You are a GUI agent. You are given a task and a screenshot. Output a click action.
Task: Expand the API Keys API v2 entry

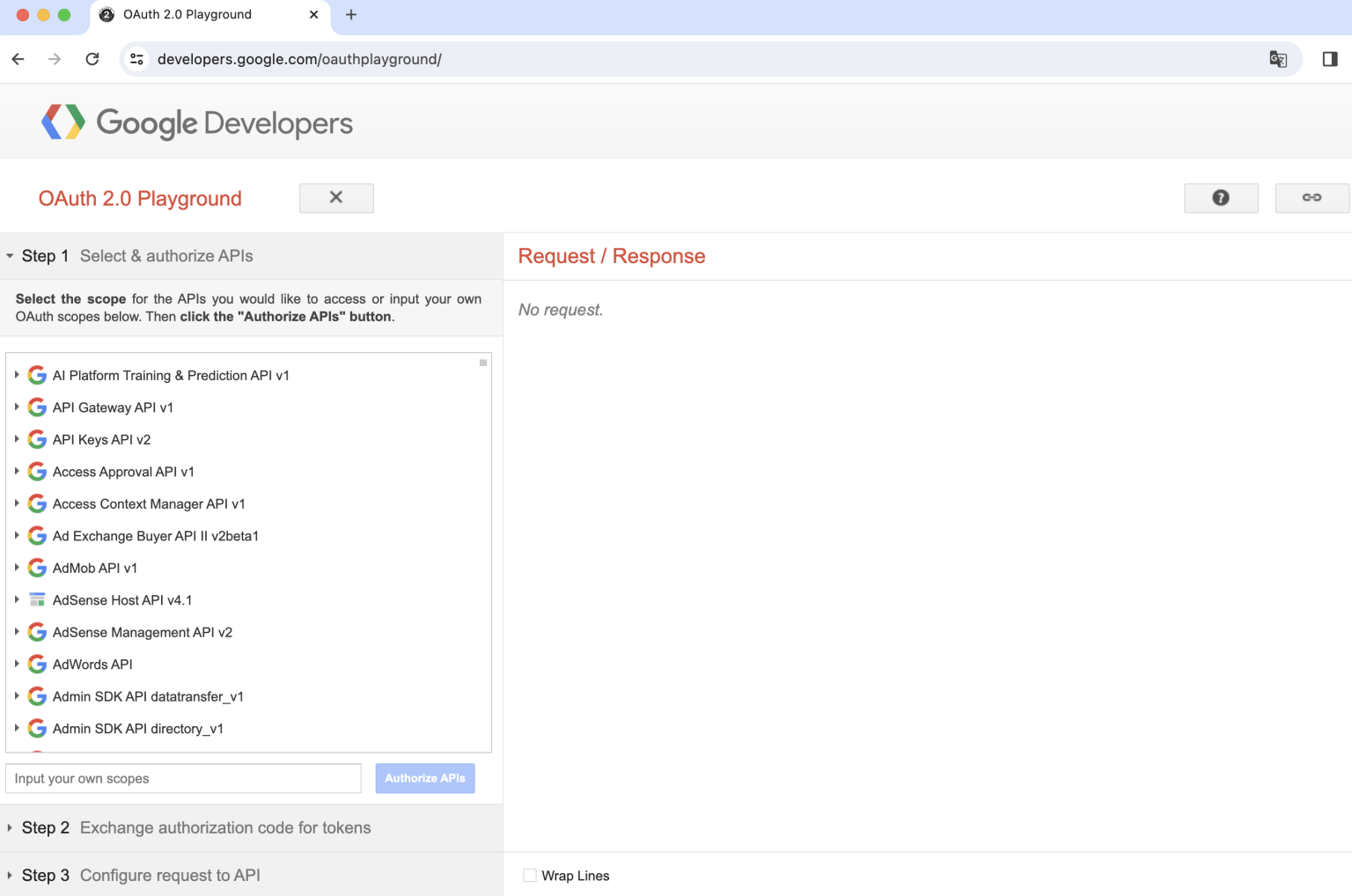pyautogui.click(x=17, y=439)
